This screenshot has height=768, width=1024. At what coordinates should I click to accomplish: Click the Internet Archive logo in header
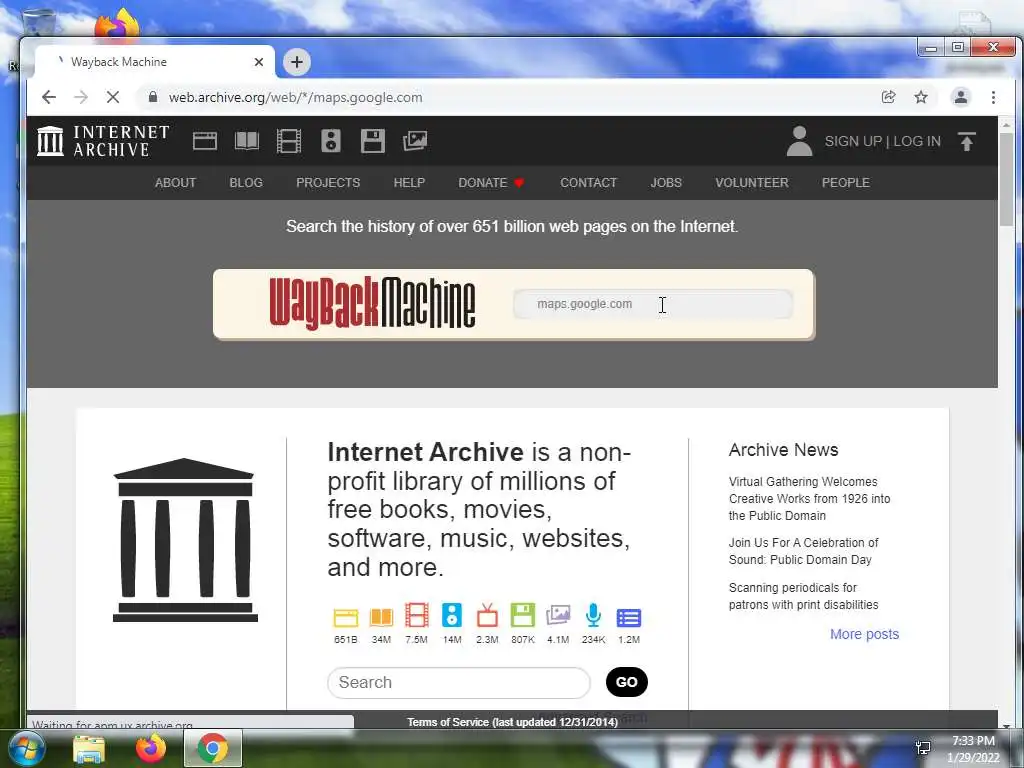point(103,141)
